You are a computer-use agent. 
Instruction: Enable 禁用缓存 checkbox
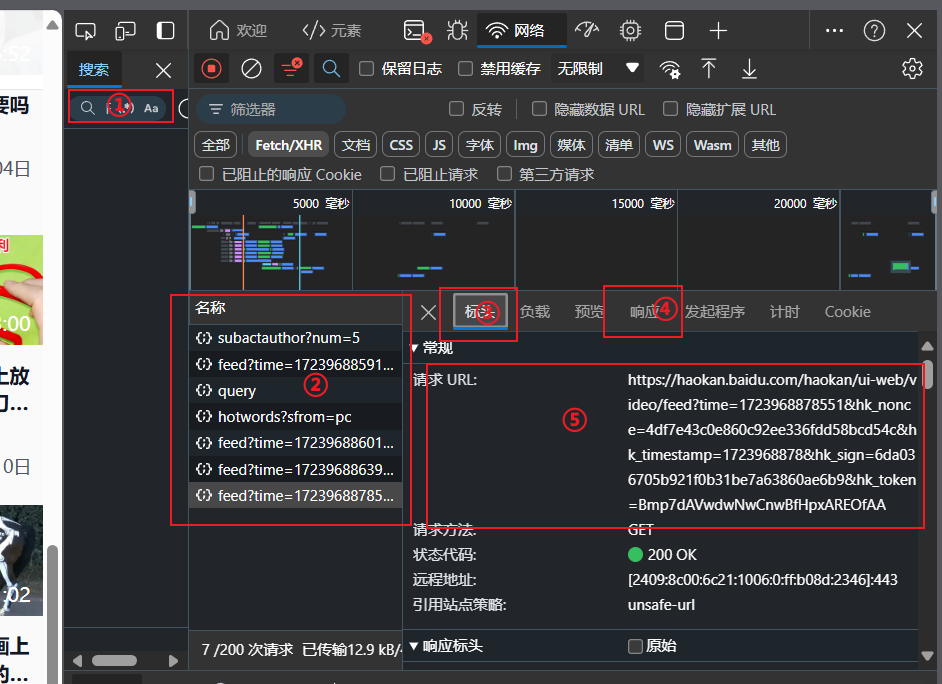click(x=465, y=69)
